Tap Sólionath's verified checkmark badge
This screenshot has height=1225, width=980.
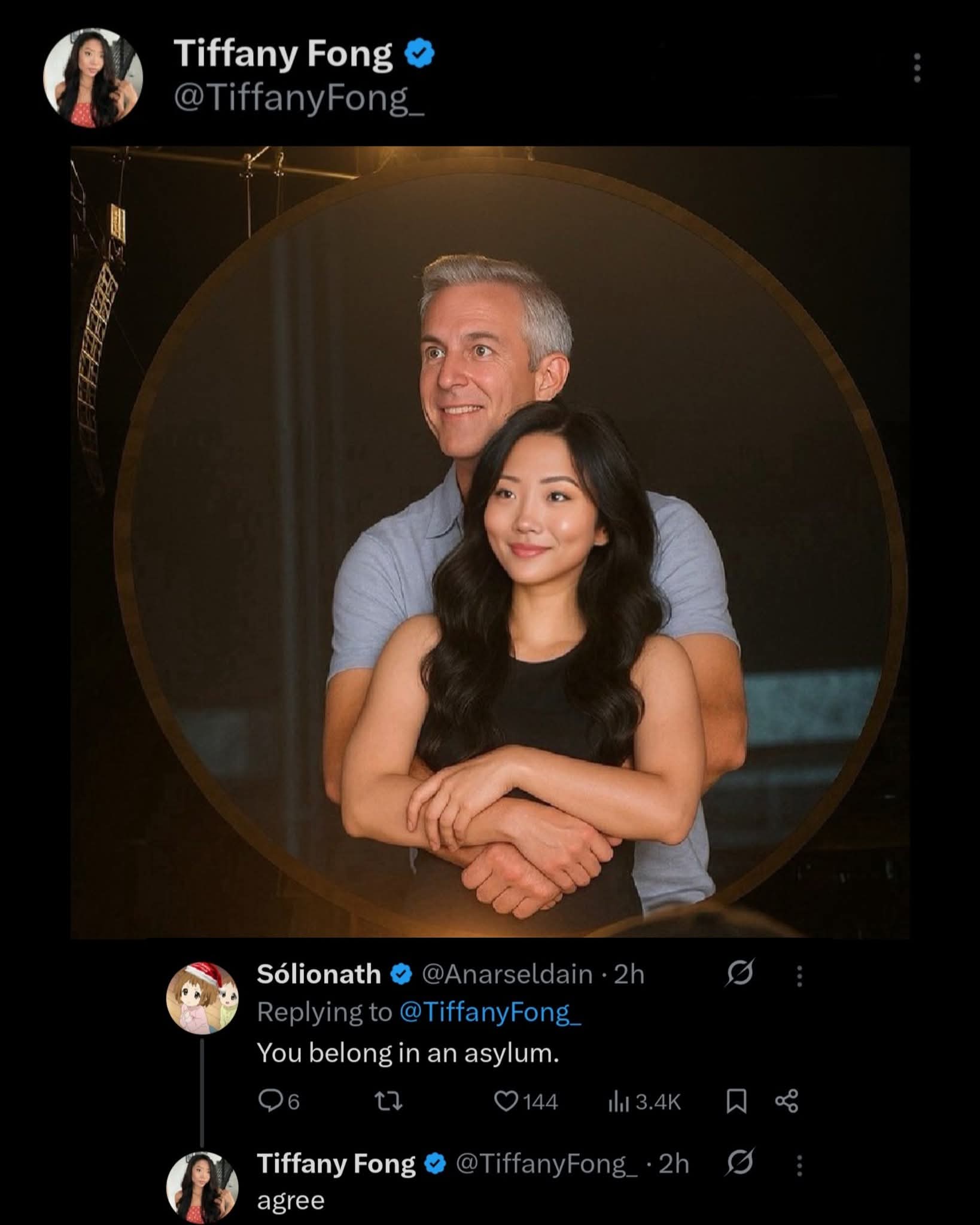click(x=401, y=975)
